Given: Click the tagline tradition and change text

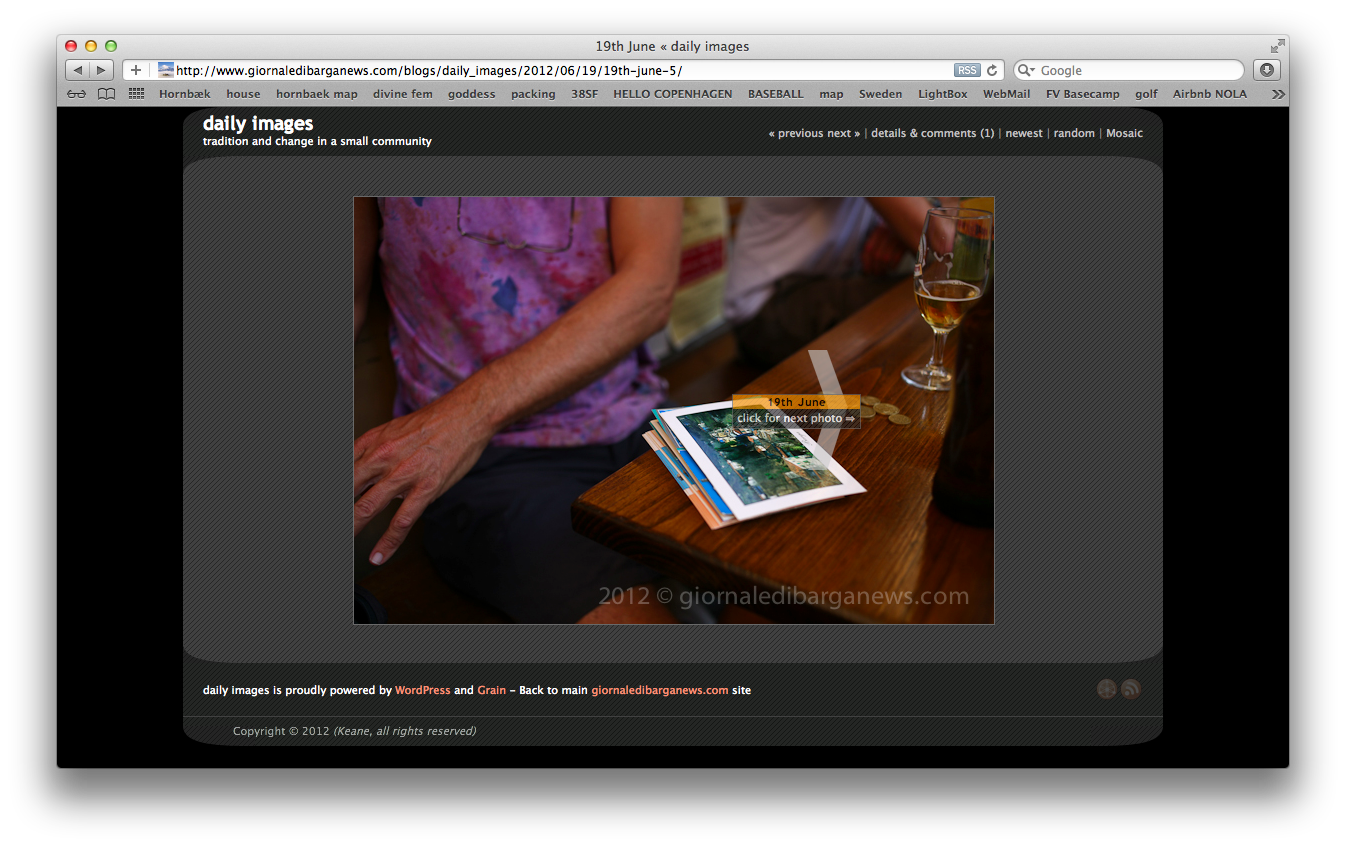Looking at the screenshot, I should click(x=317, y=141).
